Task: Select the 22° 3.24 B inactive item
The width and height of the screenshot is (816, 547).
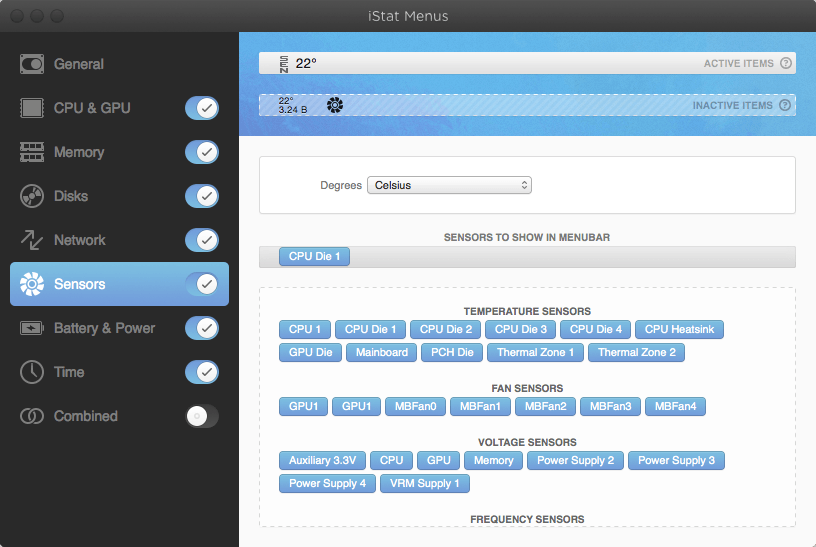Action: tap(292, 105)
